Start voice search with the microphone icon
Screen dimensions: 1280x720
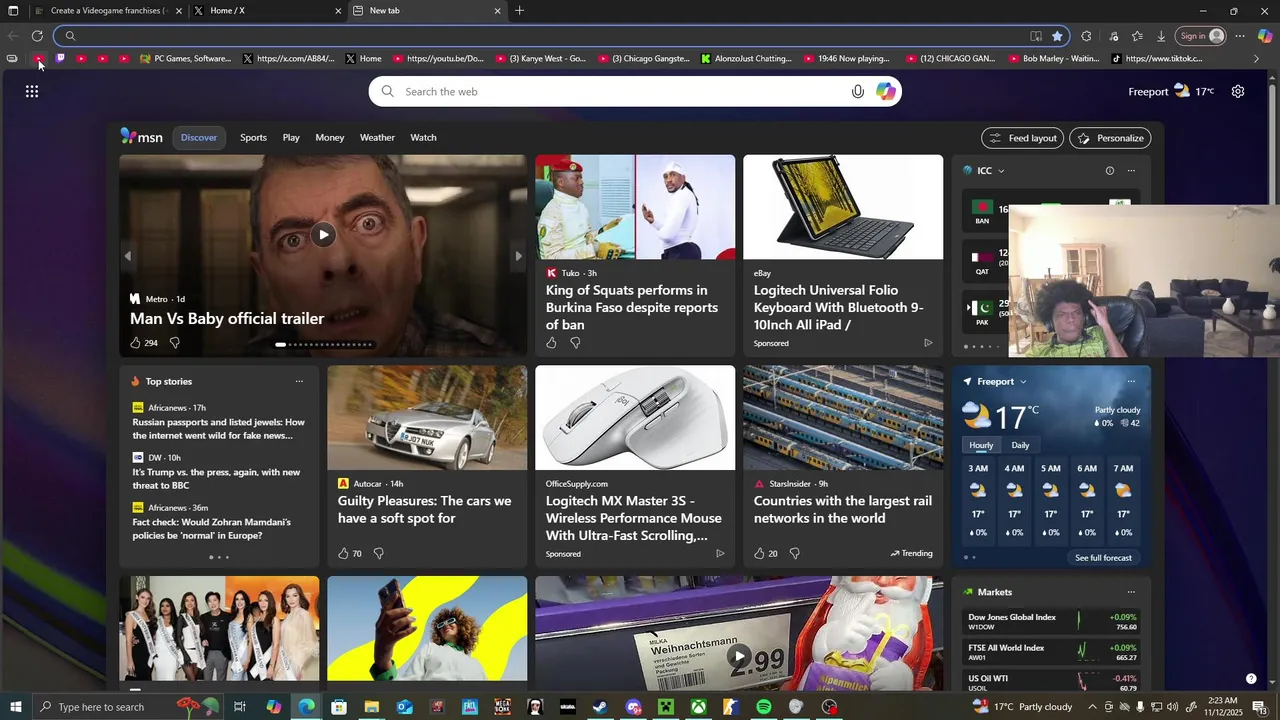858,91
